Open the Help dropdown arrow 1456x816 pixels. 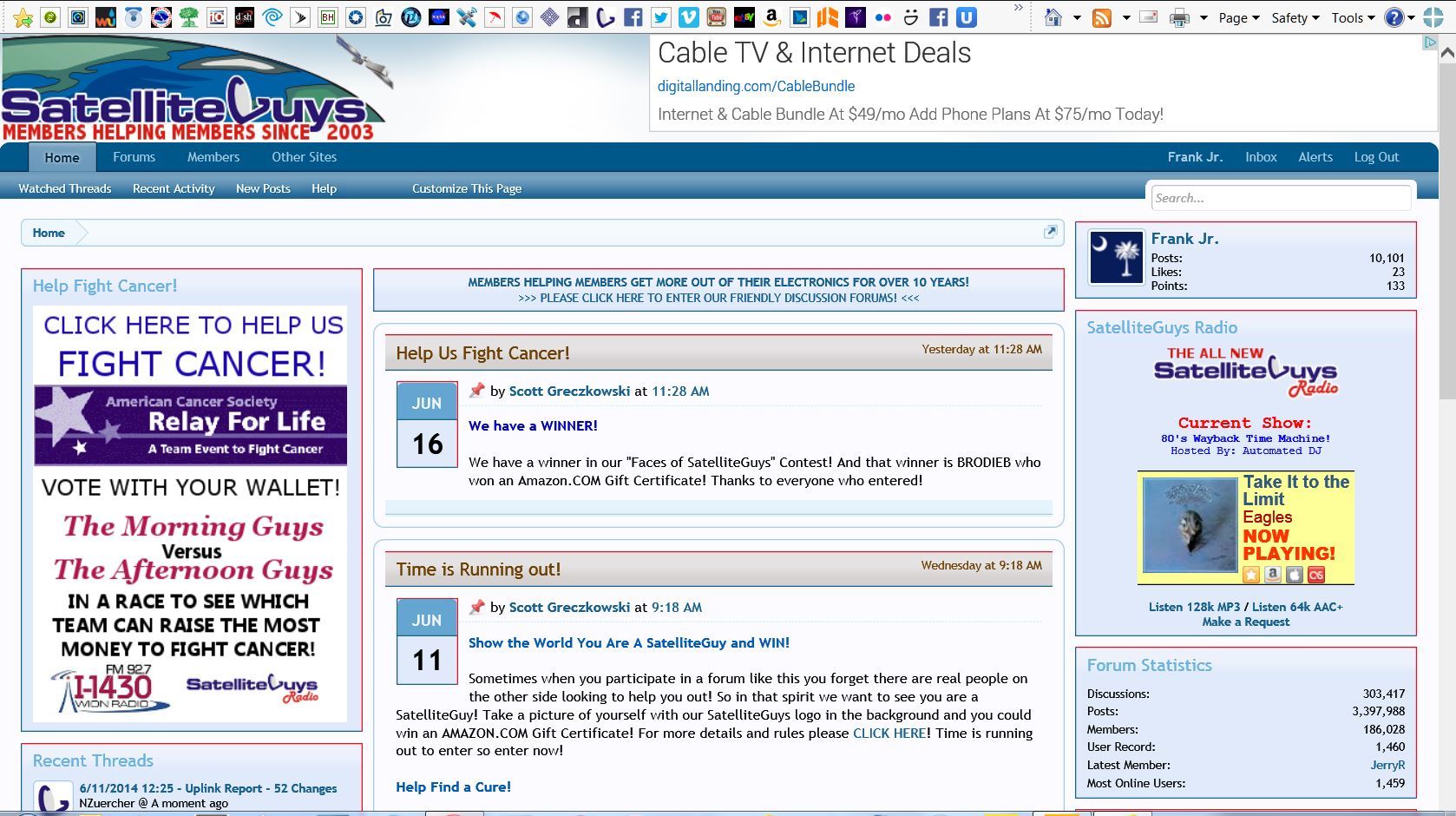(x=1411, y=17)
